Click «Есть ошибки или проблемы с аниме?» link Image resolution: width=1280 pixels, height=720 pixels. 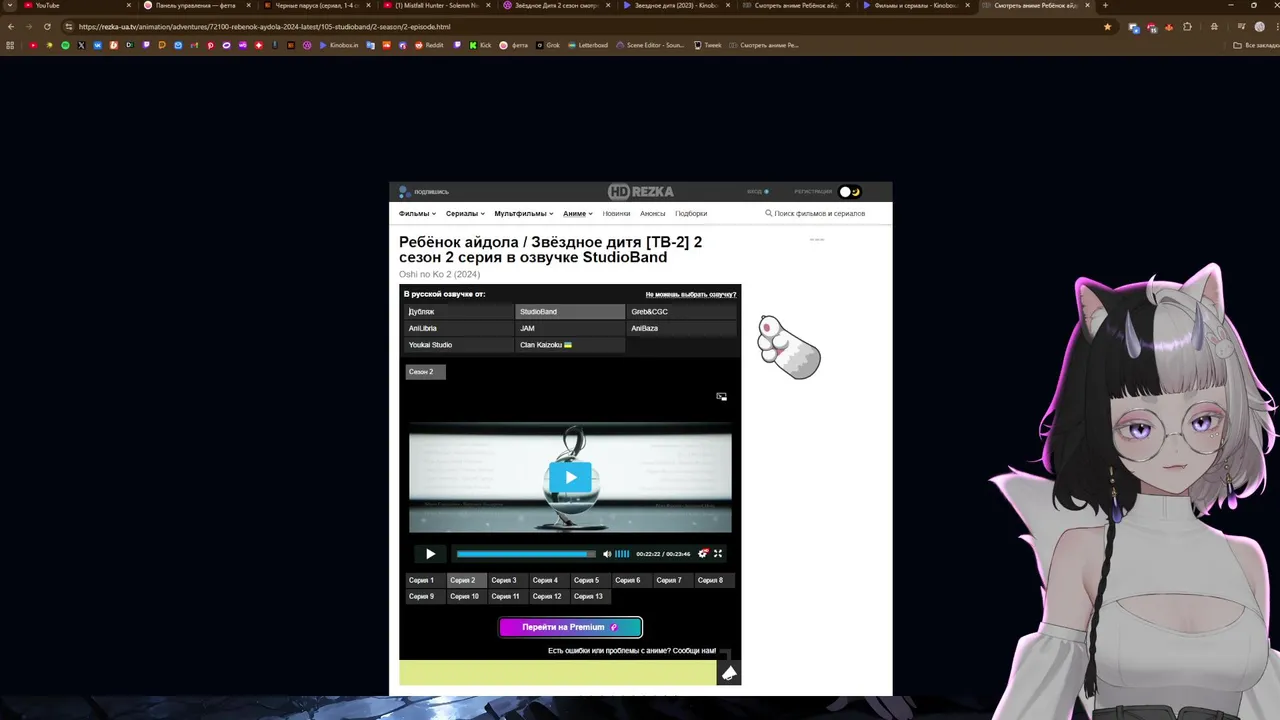(x=632, y=651)
